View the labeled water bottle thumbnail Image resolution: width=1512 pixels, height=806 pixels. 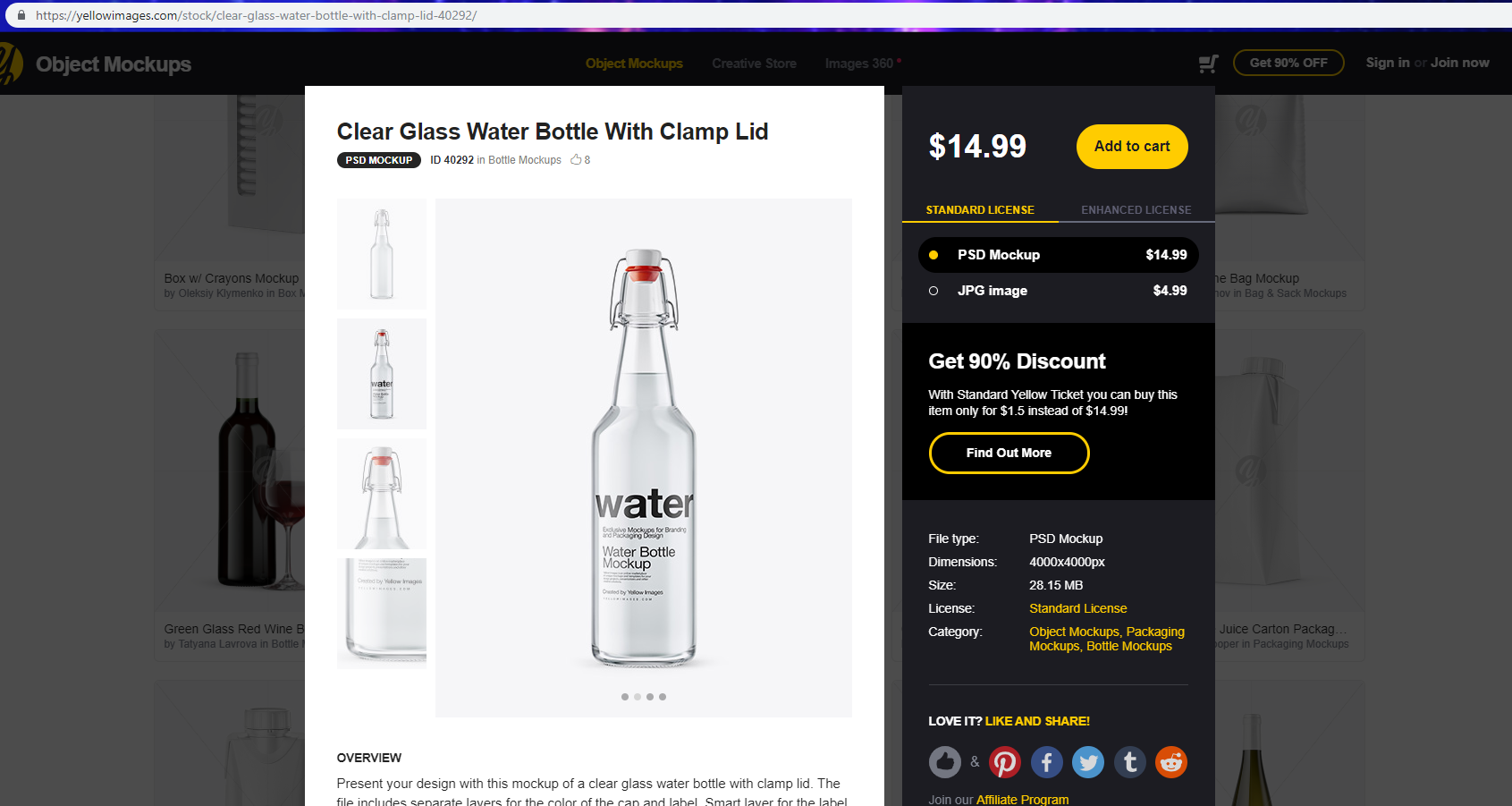click(x=382, y=374)
